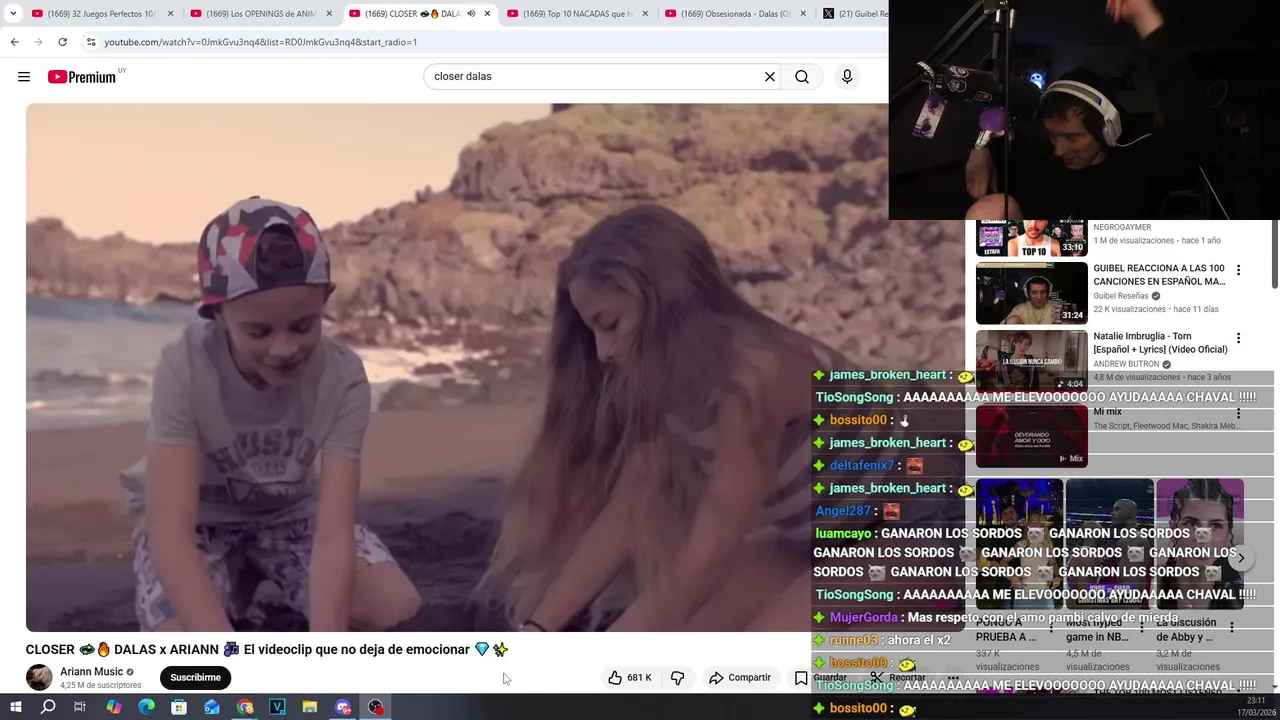Close the '32 Juegos Perfectos' tab

pyautogui.click(x=171, y=14)
